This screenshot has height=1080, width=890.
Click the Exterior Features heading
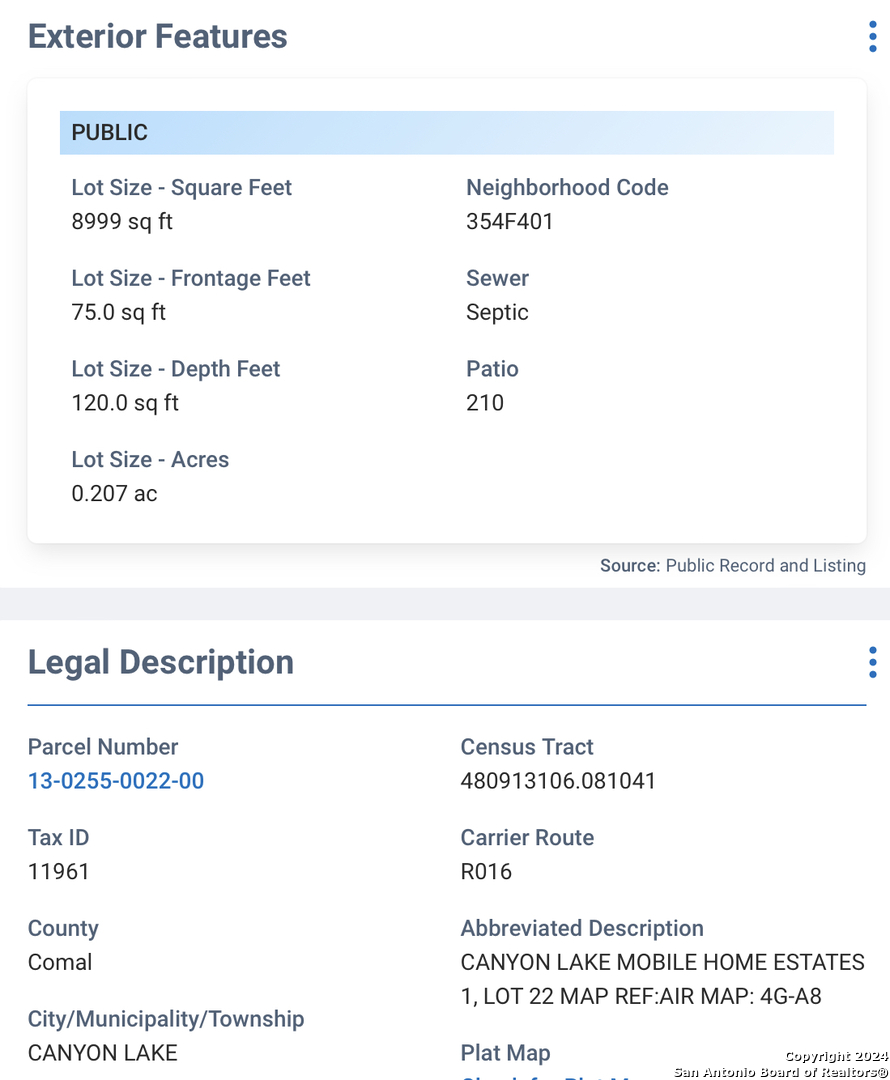click(x=158, y=37)
